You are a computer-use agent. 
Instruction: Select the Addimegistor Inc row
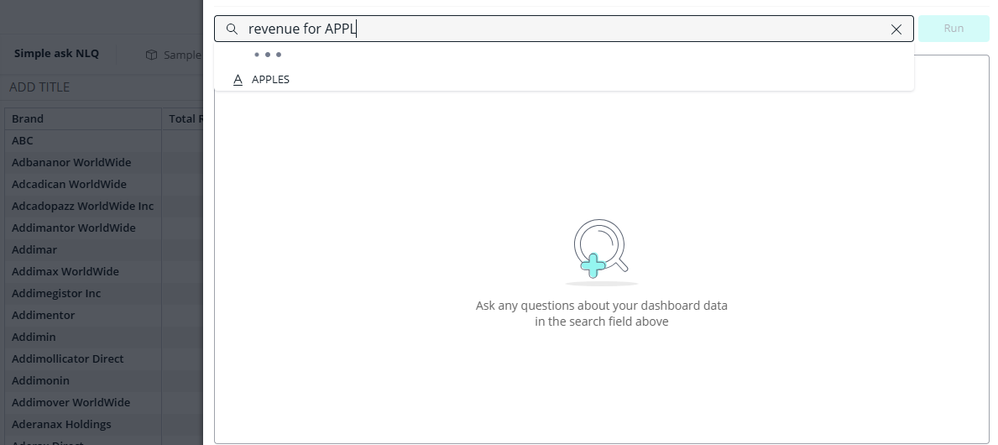pyautogui.click(x=56, y=293)
